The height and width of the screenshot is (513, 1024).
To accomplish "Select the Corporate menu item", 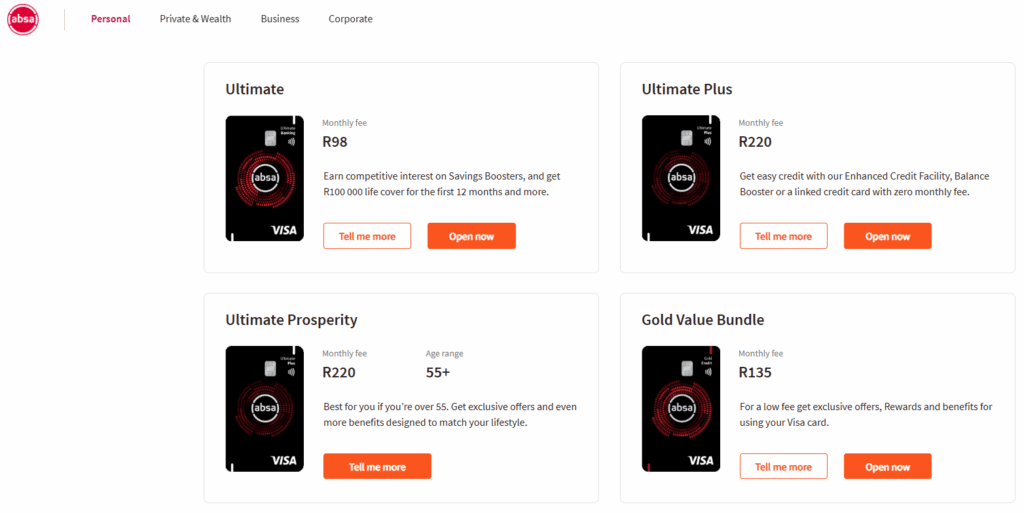I will 350,19.
